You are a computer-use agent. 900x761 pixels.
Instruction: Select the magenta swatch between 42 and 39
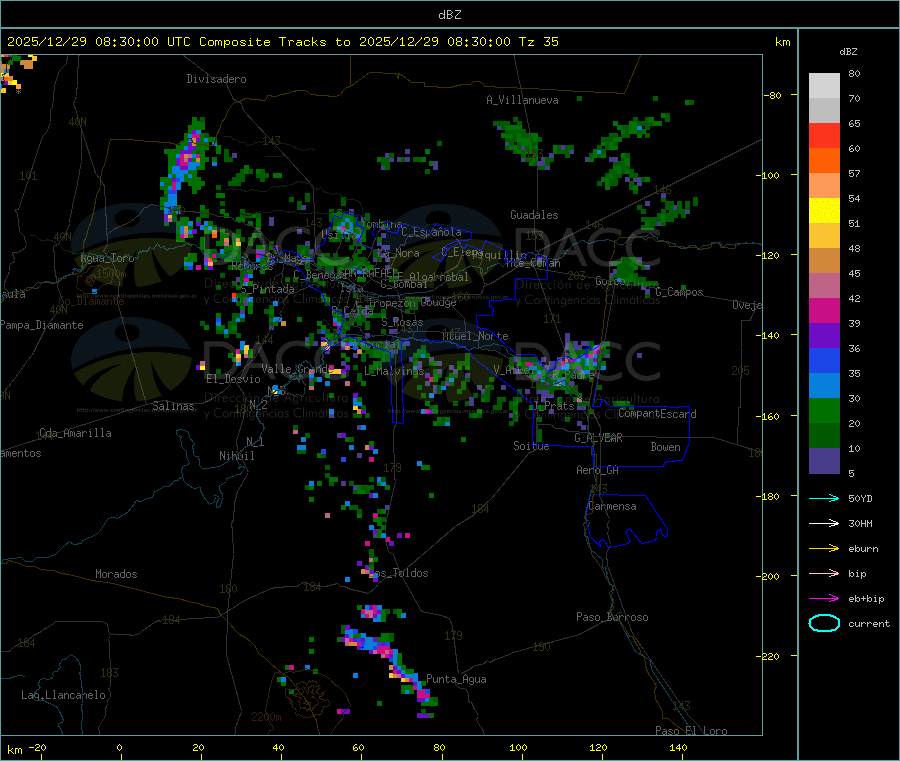pyautogui.click(x=824, y=310)
